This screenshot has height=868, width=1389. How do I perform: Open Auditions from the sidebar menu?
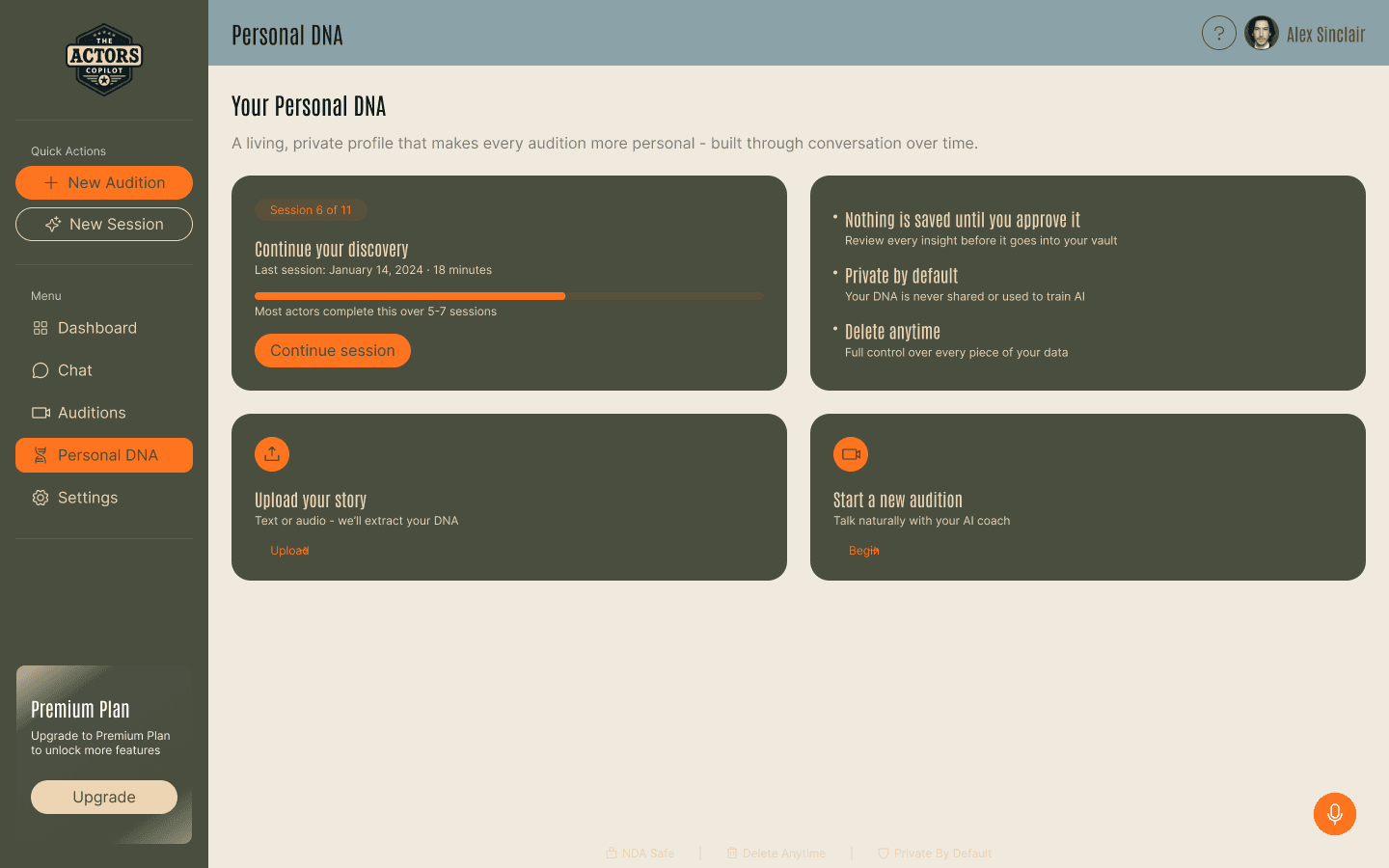coord(104,413)
